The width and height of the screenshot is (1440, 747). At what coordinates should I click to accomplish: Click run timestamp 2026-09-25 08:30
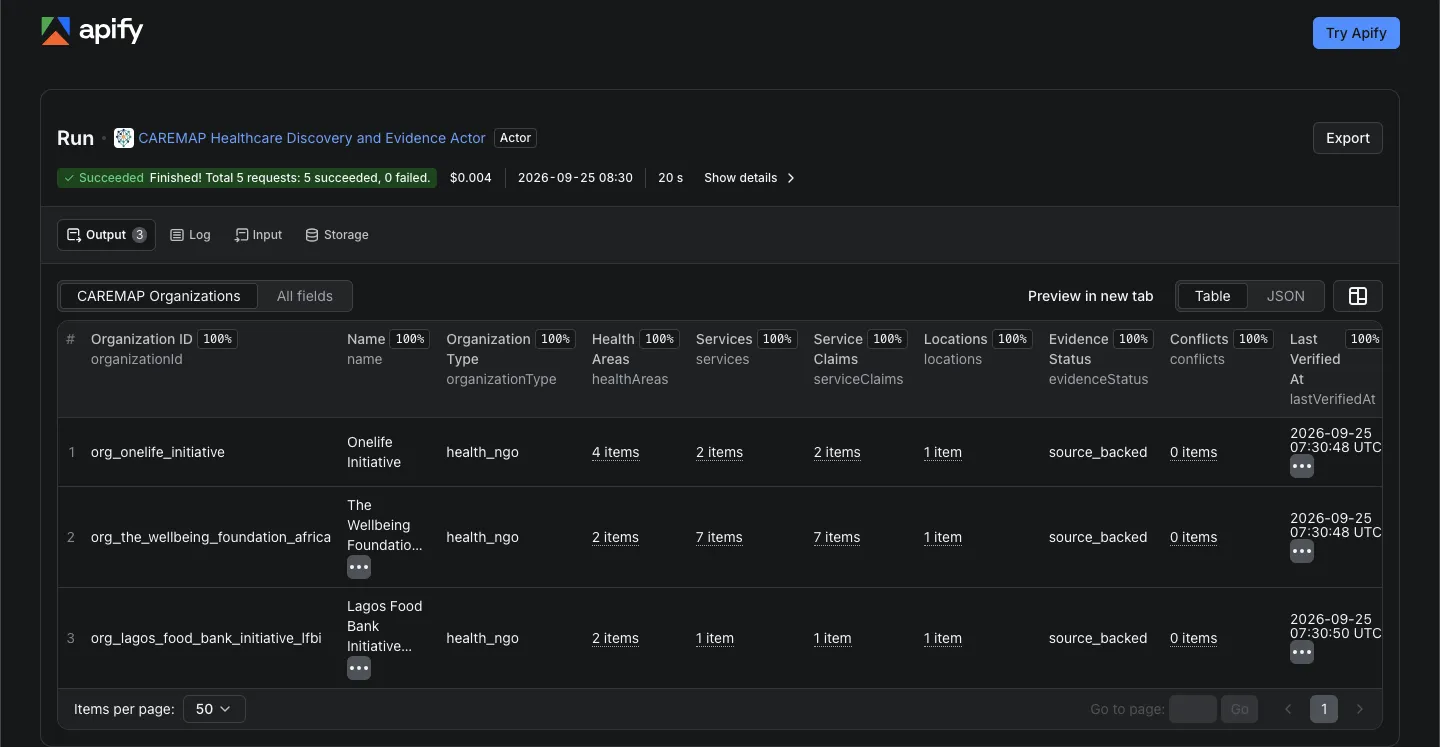575,178
